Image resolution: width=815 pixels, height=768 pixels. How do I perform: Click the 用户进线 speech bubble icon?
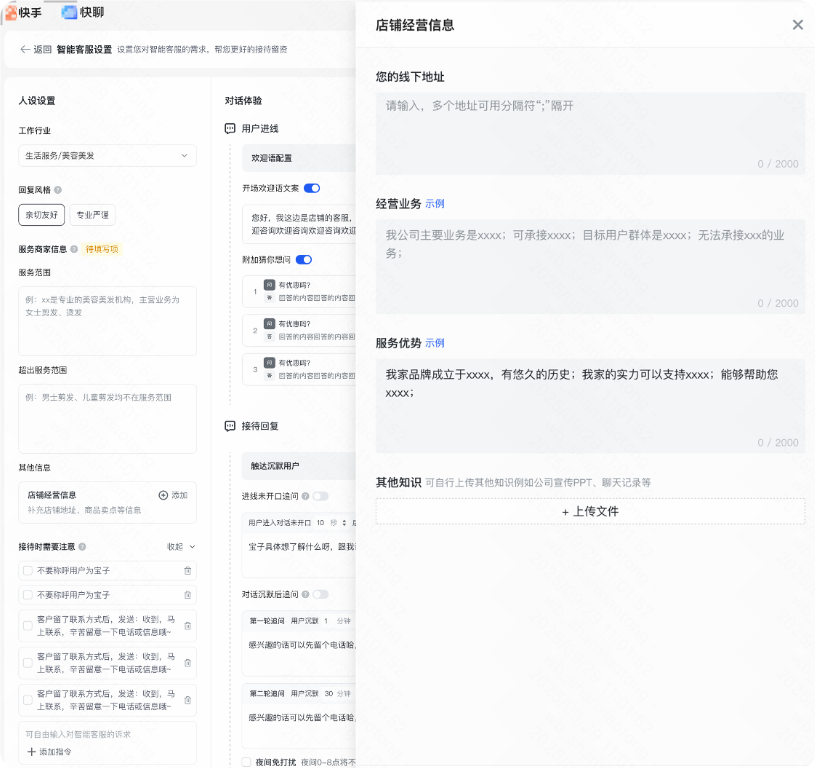tap(229, 128)
